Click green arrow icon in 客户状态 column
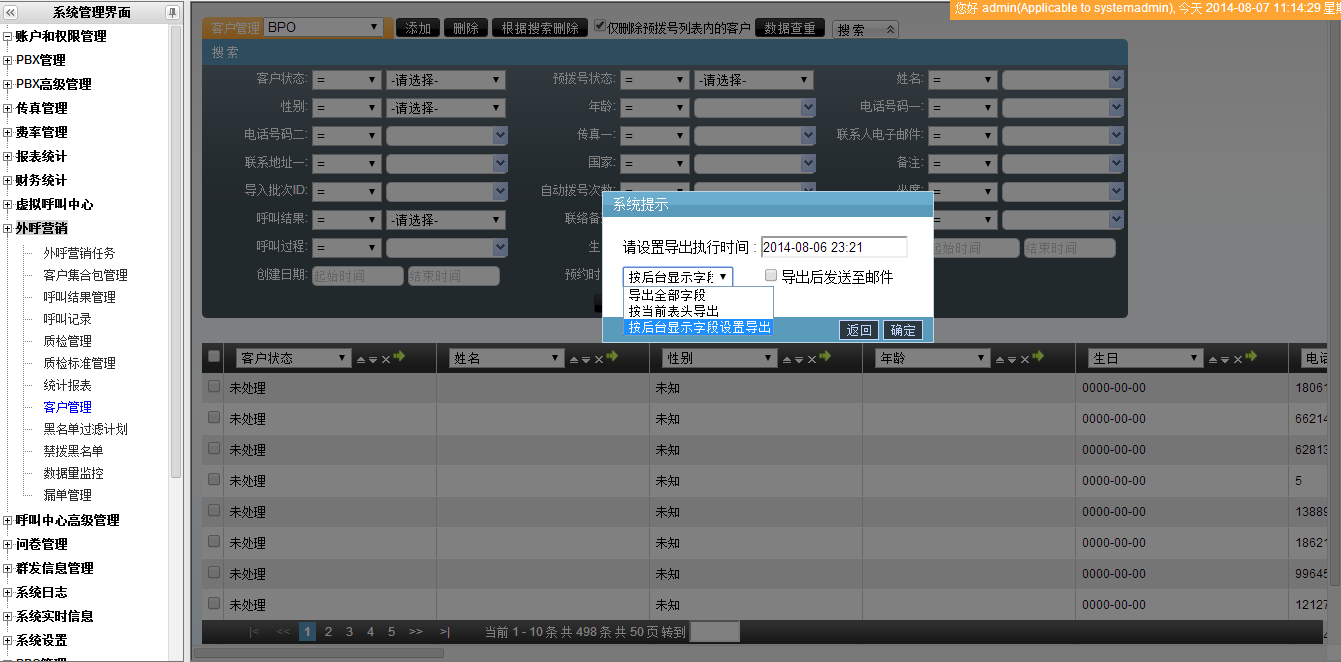This screenshot has width=1341, height=662. pos(399,357)
